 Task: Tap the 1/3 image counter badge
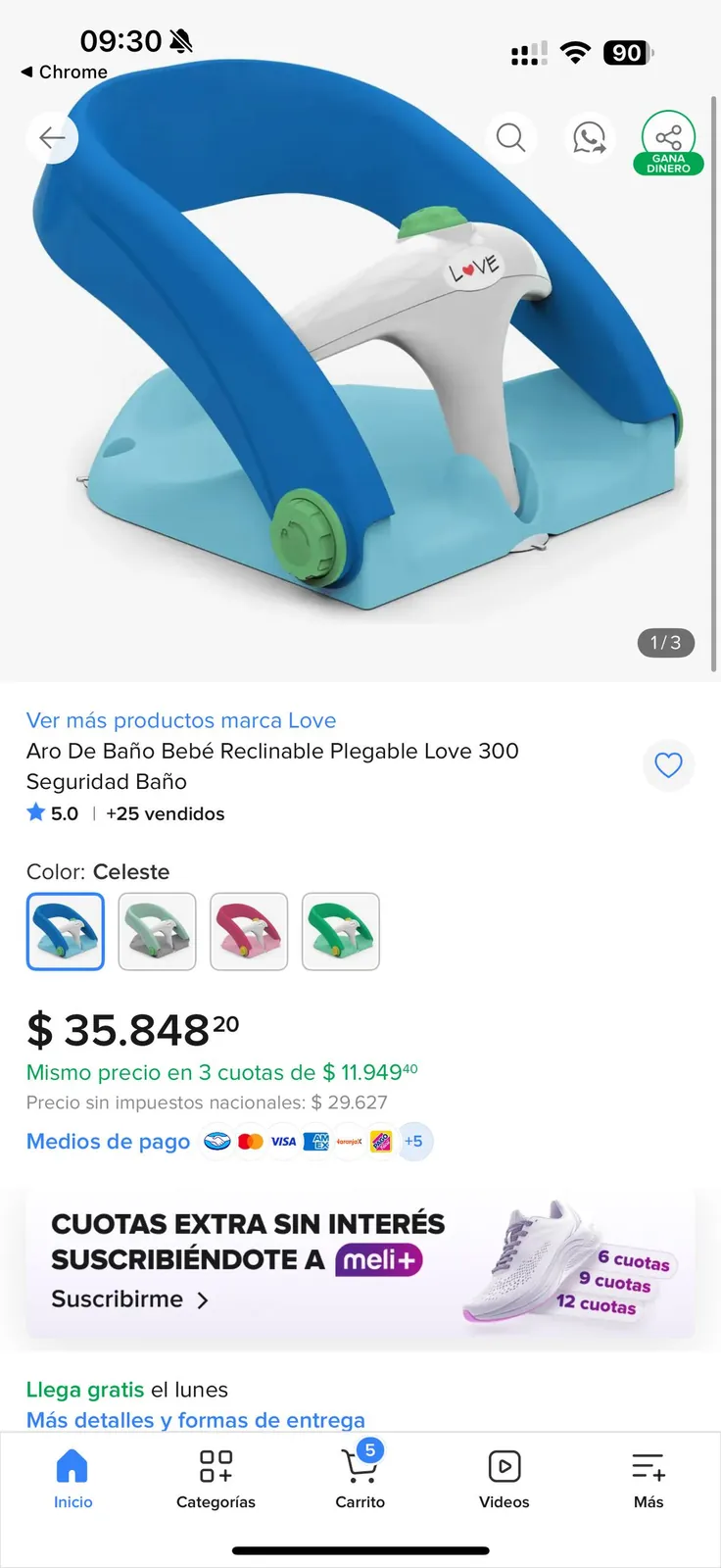point(666,643)
